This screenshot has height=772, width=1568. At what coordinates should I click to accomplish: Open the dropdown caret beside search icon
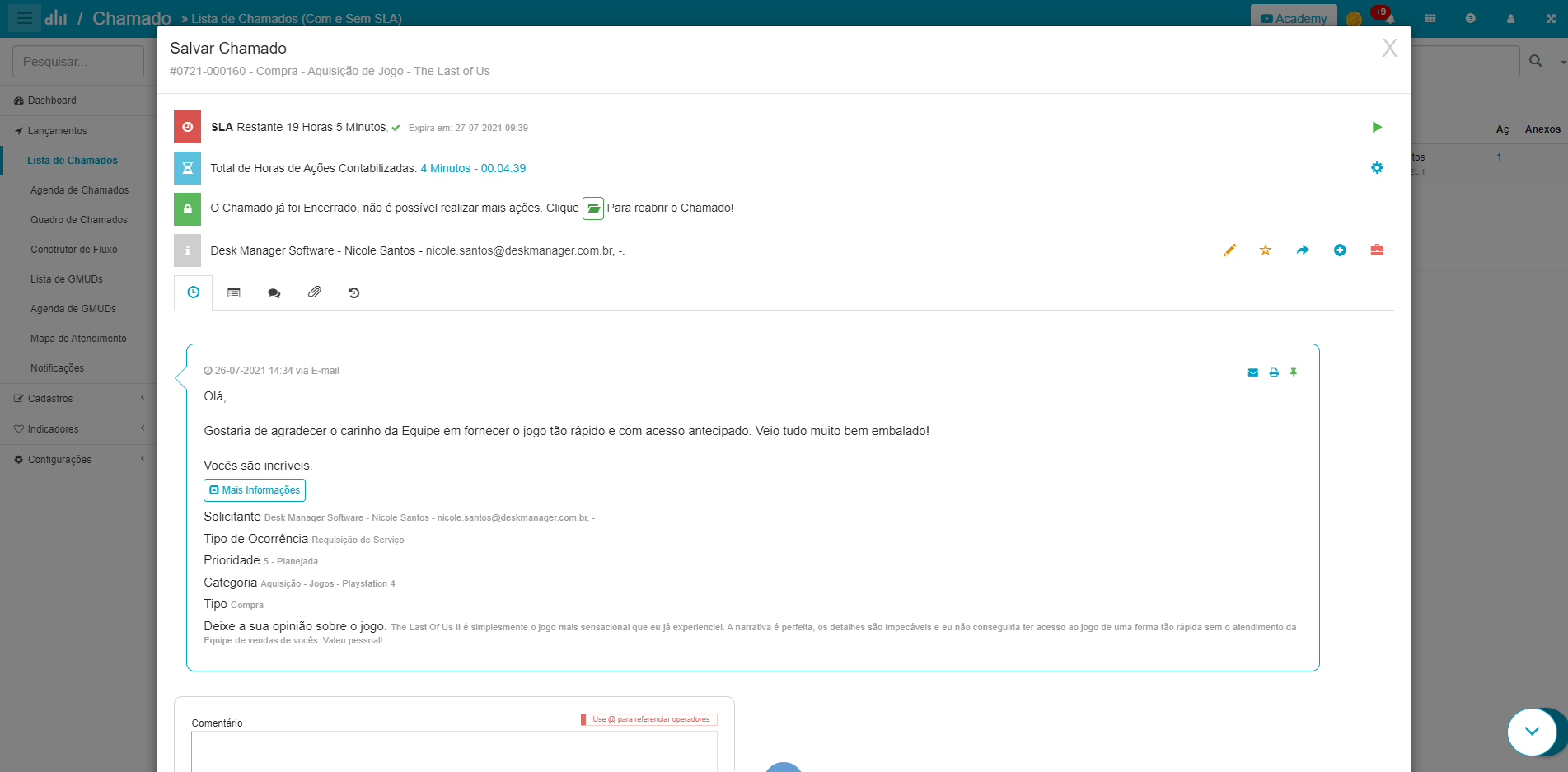coord(1563,62)
